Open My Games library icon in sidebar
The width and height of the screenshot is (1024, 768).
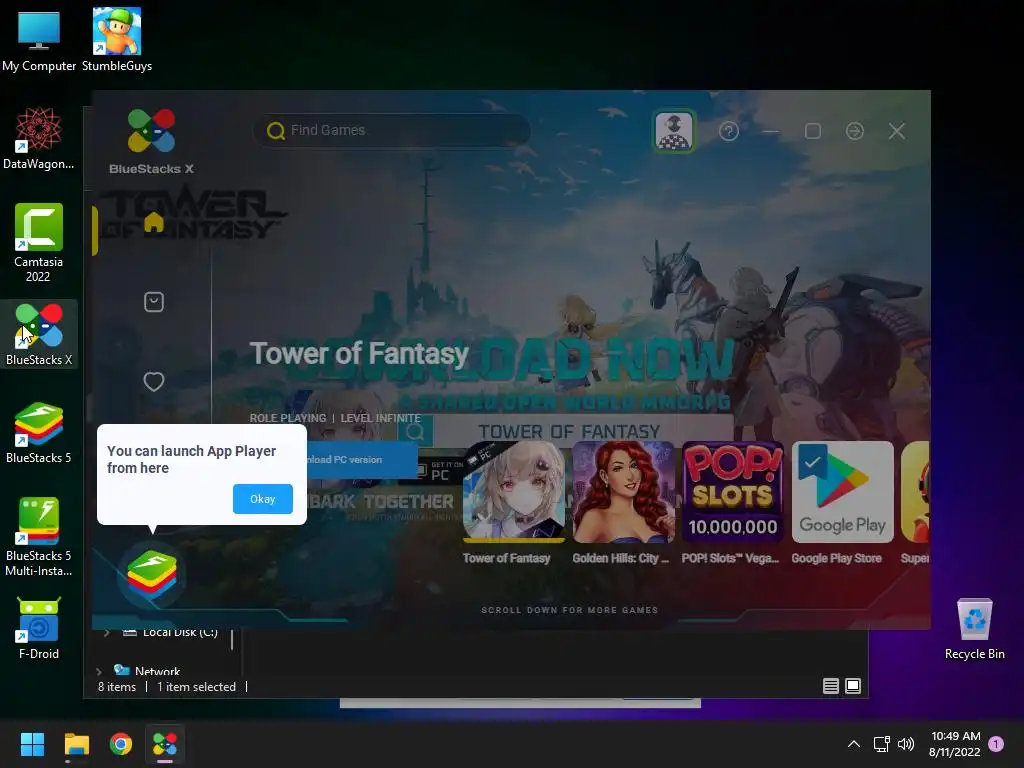click(153, 302)
